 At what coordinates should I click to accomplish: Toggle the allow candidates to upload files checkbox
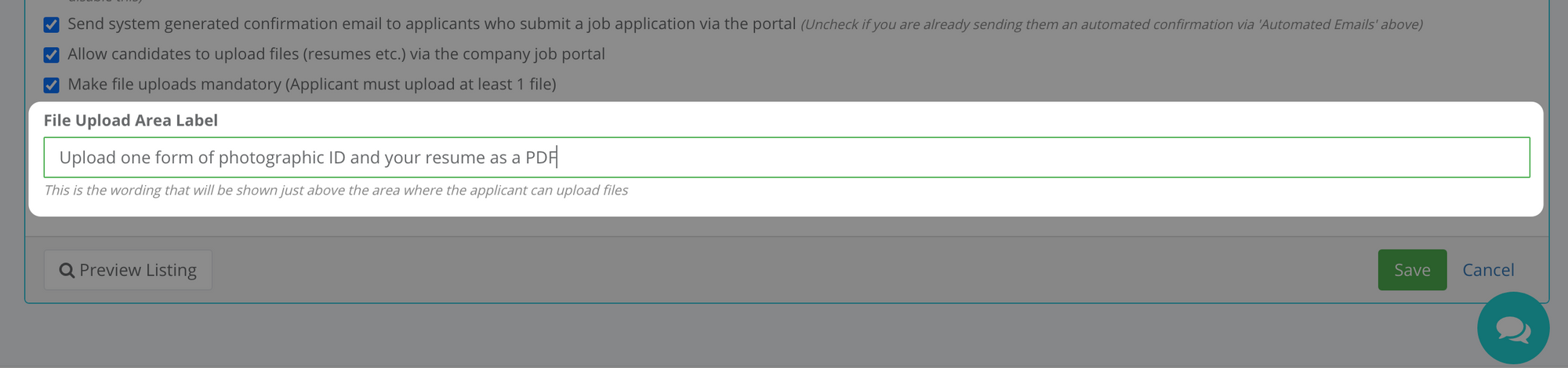pyautogui.click(x=52, y=55)
